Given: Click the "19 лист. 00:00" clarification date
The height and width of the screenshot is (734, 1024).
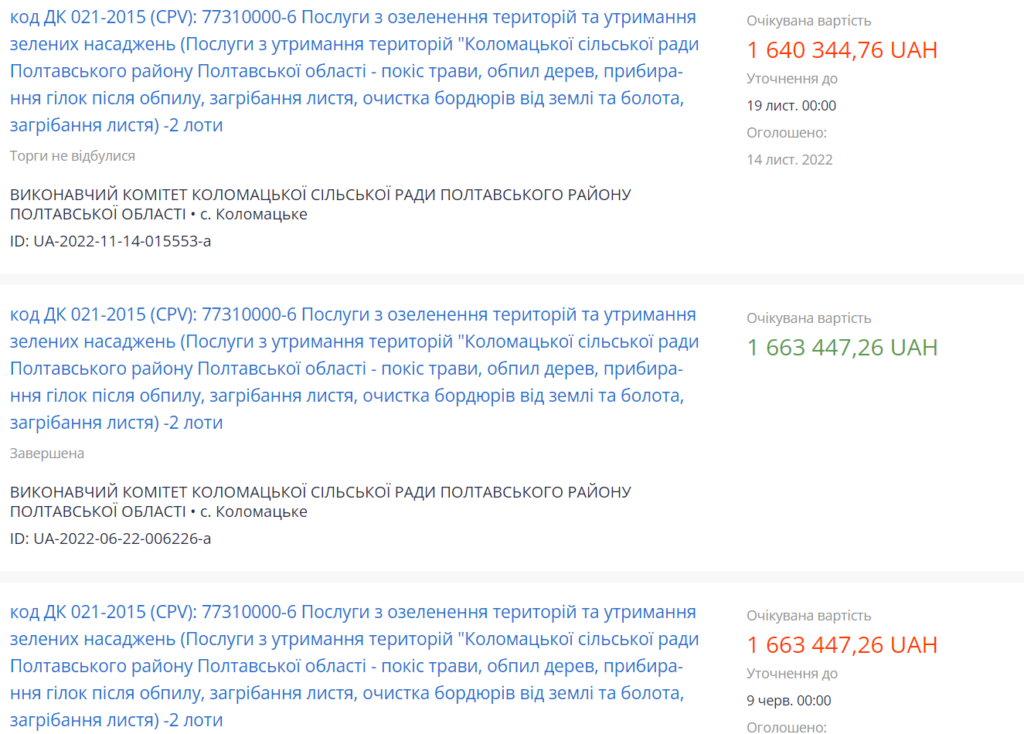Looking at the screenshot, I should [791, 106].
